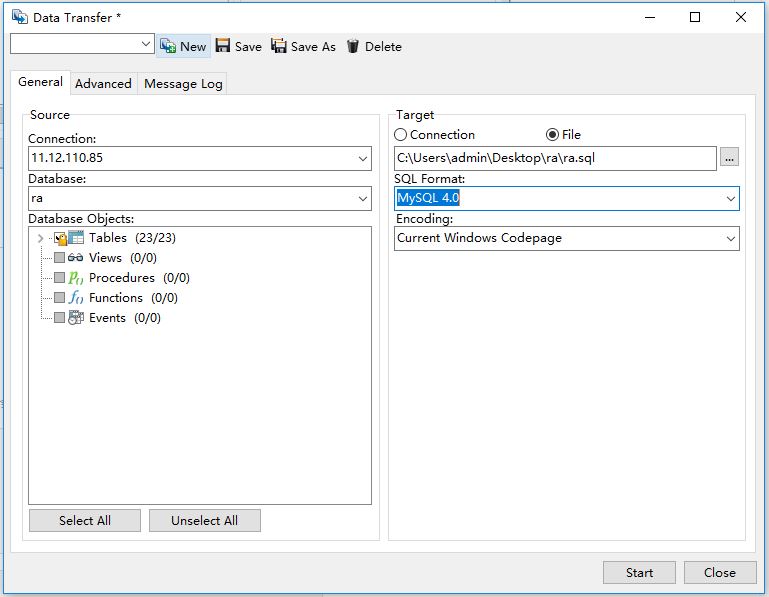
Task: Click the Start button
Action: pyautogui.click(x=639, y=572)
